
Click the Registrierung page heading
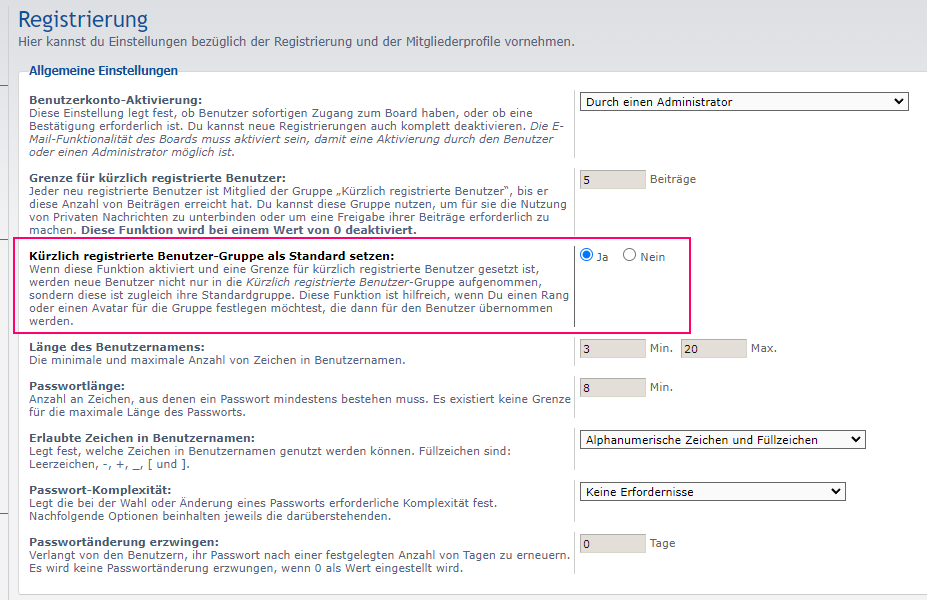(x=83, y=19)
